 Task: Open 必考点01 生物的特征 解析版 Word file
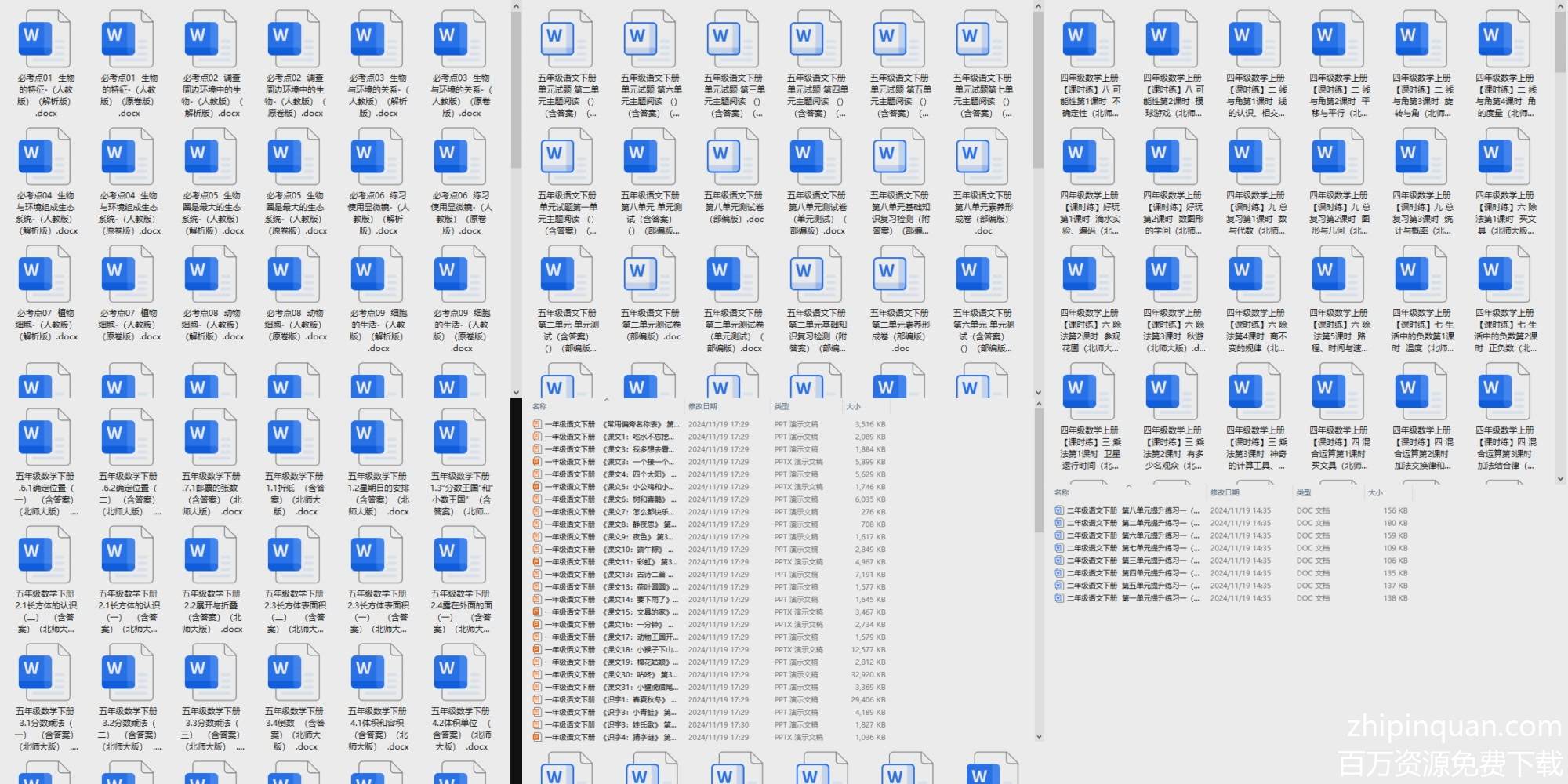click(x=45, y=41)
